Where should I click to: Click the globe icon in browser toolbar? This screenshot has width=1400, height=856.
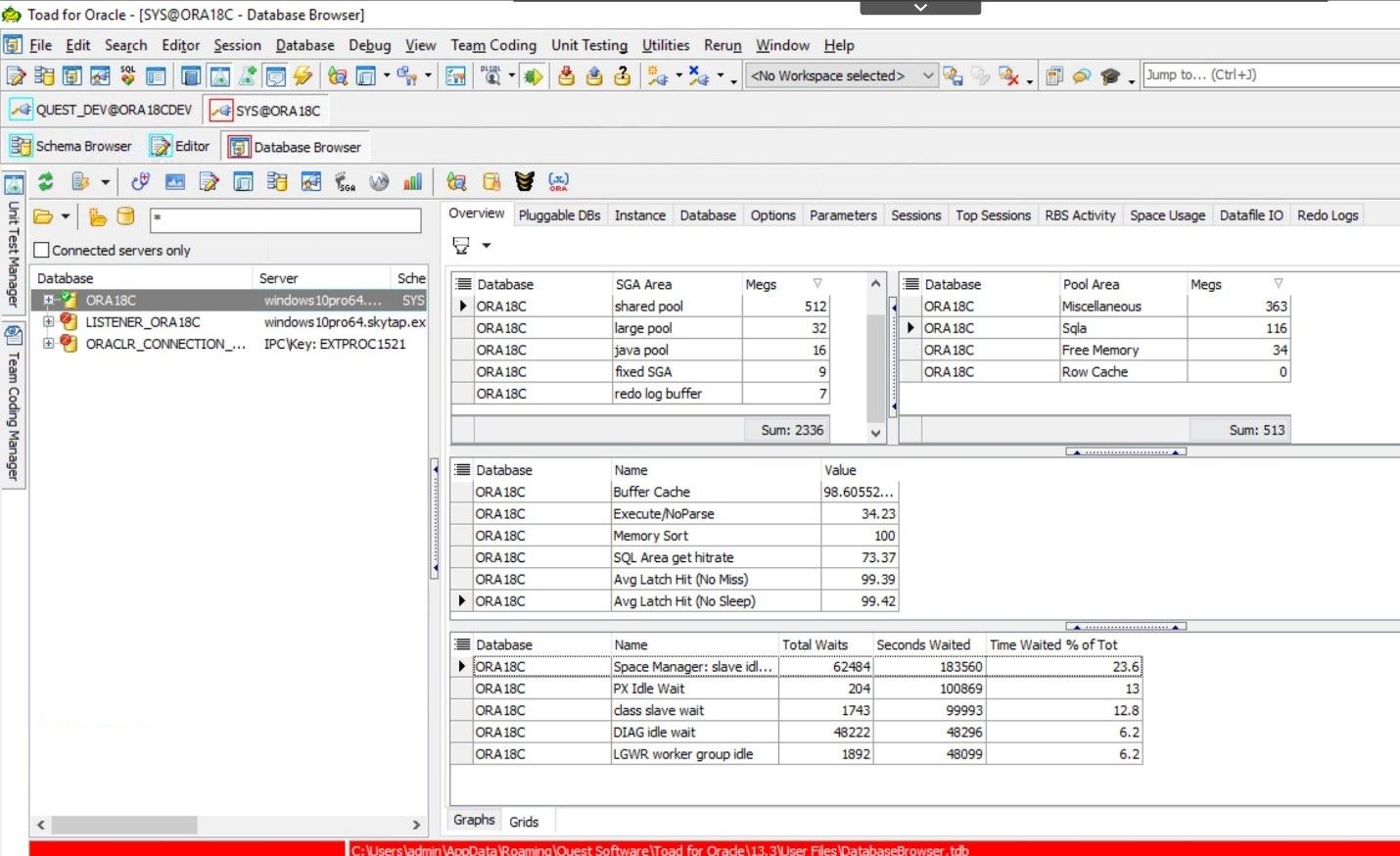click(x=379, y=181)
